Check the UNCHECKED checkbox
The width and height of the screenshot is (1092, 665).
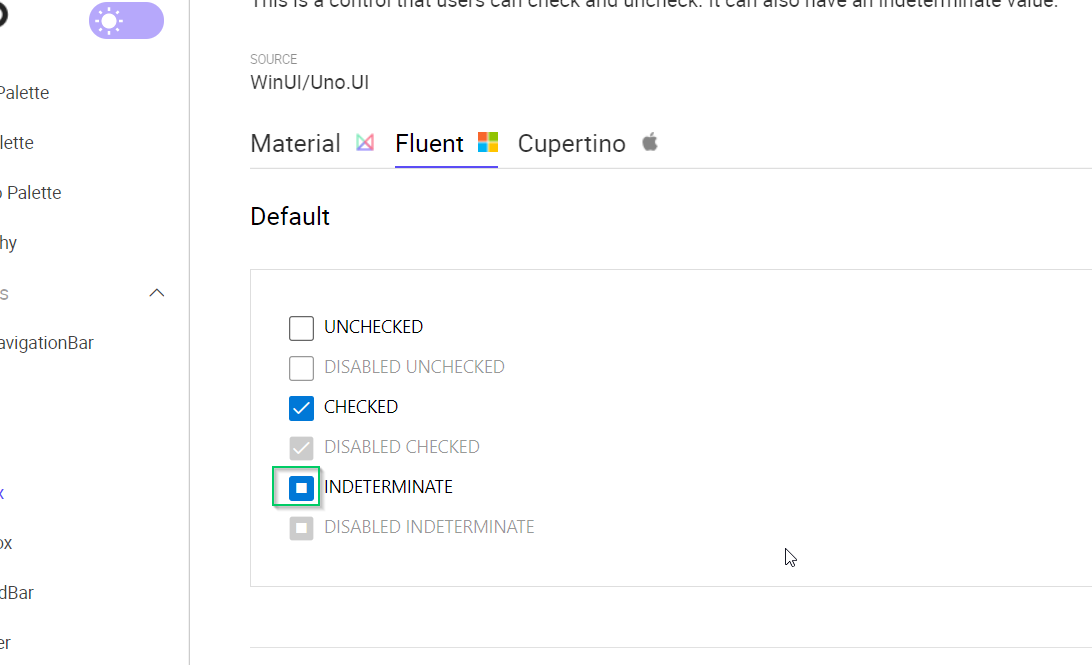[x=301, y=328]
